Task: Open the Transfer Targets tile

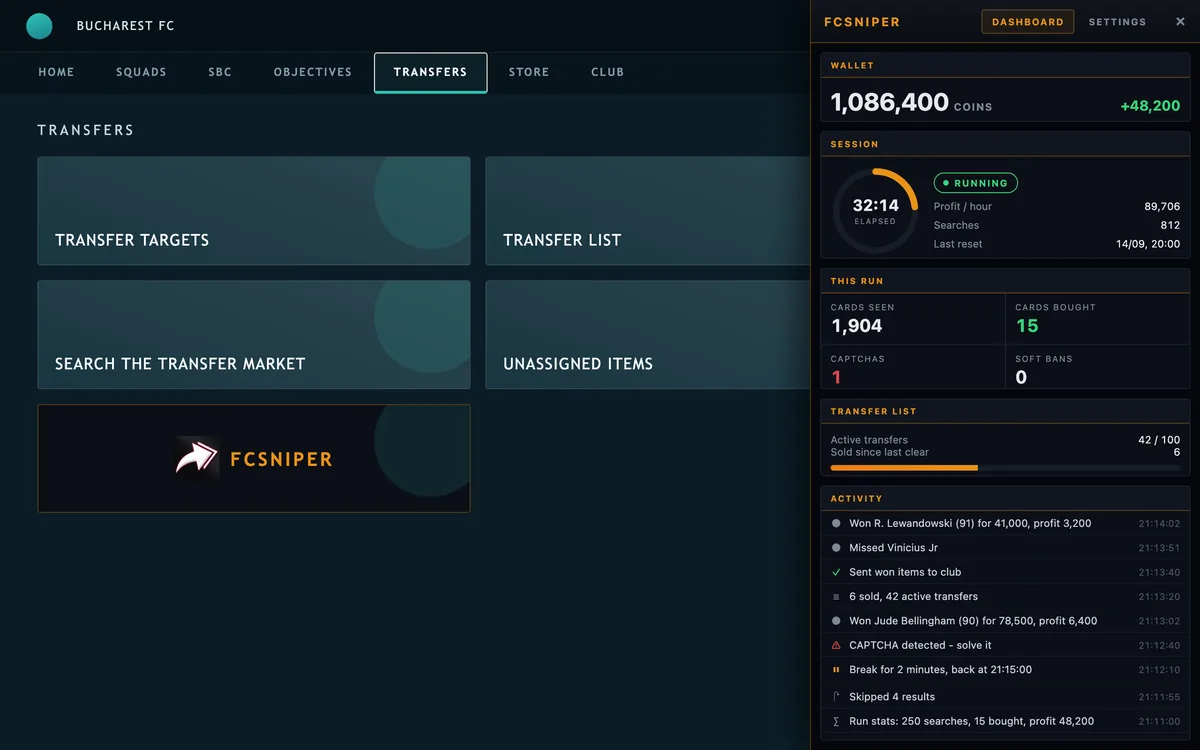Action: click(254, 211)
